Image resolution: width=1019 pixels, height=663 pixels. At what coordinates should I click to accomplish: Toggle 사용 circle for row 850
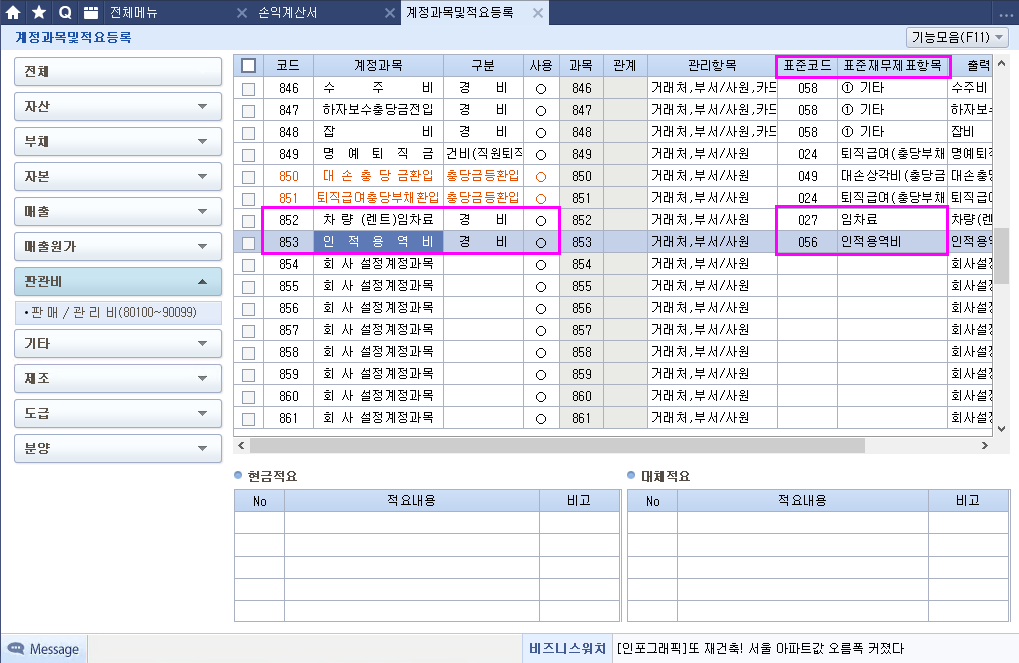click(x=541, y=177)
